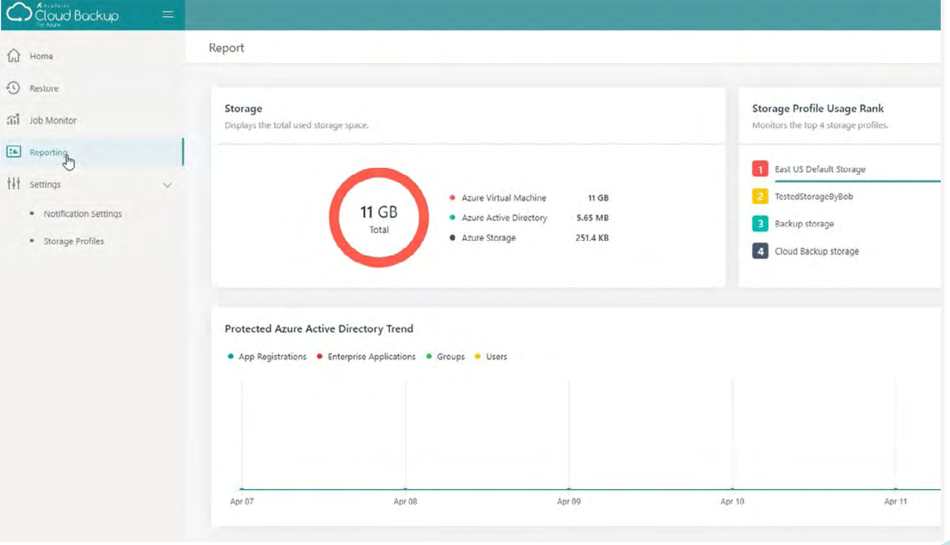Image resolution: width=950 pixels, height=545 pixels.
Task: Open the Home page
Action: 41,56
